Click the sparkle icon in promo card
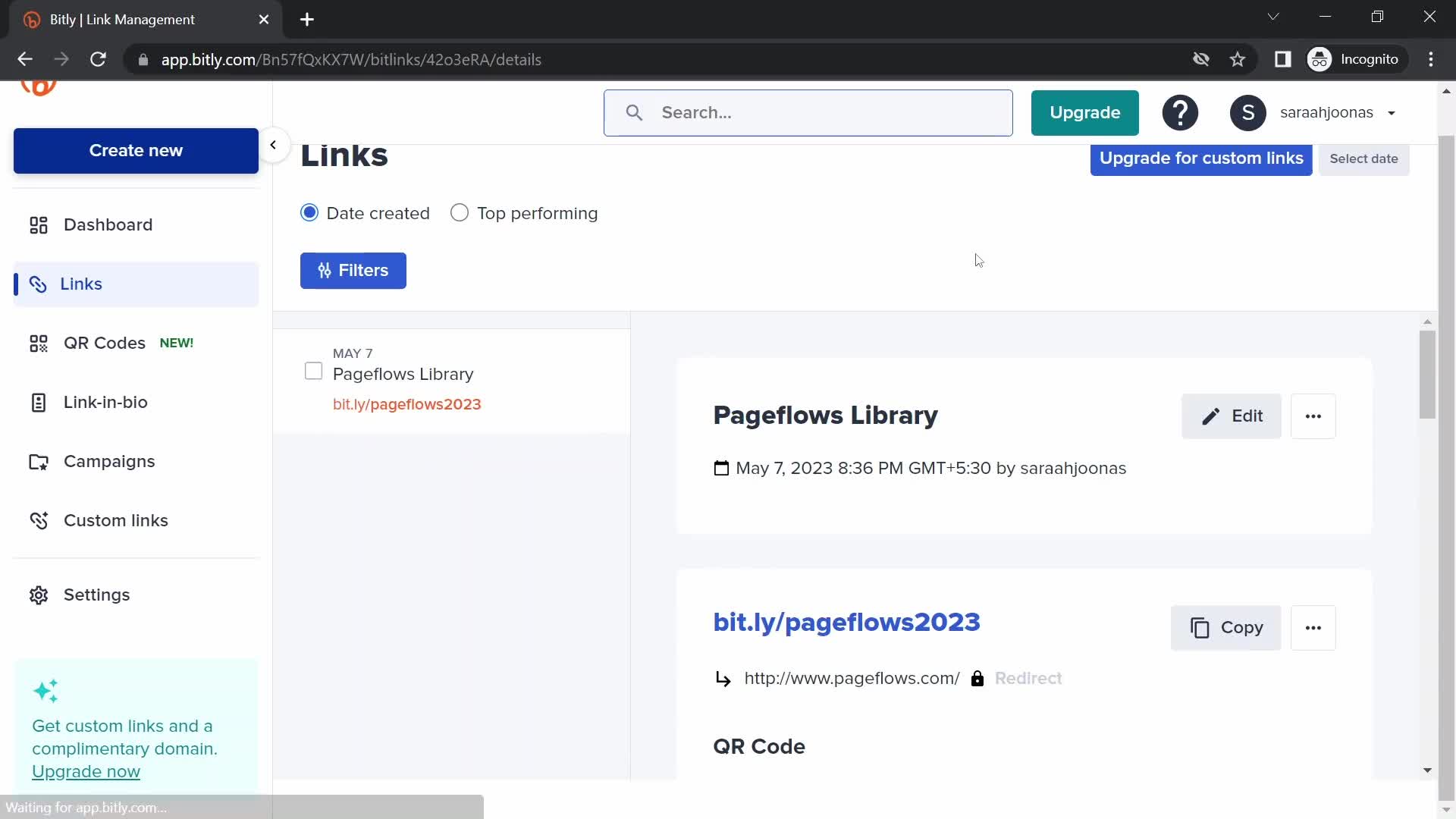The height and width of the screenshot is (819, 1456). tap(45, 691)
